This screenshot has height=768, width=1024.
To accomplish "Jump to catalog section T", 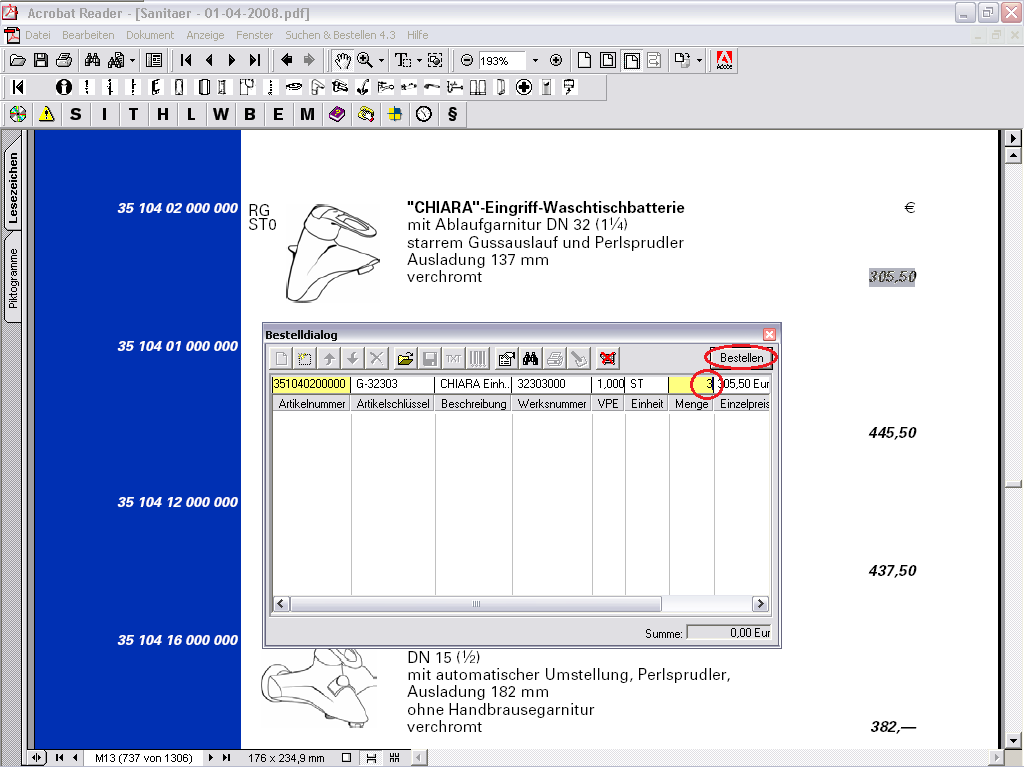I will coord(133,114).
